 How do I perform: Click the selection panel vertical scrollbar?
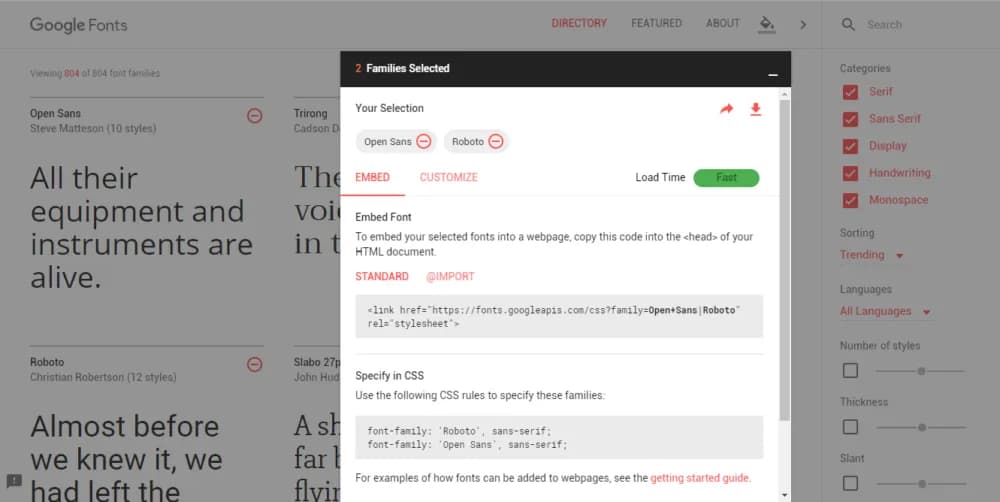[x=784, y=260]
